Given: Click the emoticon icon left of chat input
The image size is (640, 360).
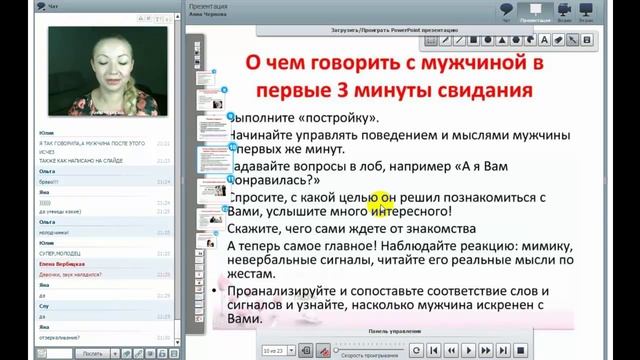Looking at the screenshot, I should (x=41, y=353).
